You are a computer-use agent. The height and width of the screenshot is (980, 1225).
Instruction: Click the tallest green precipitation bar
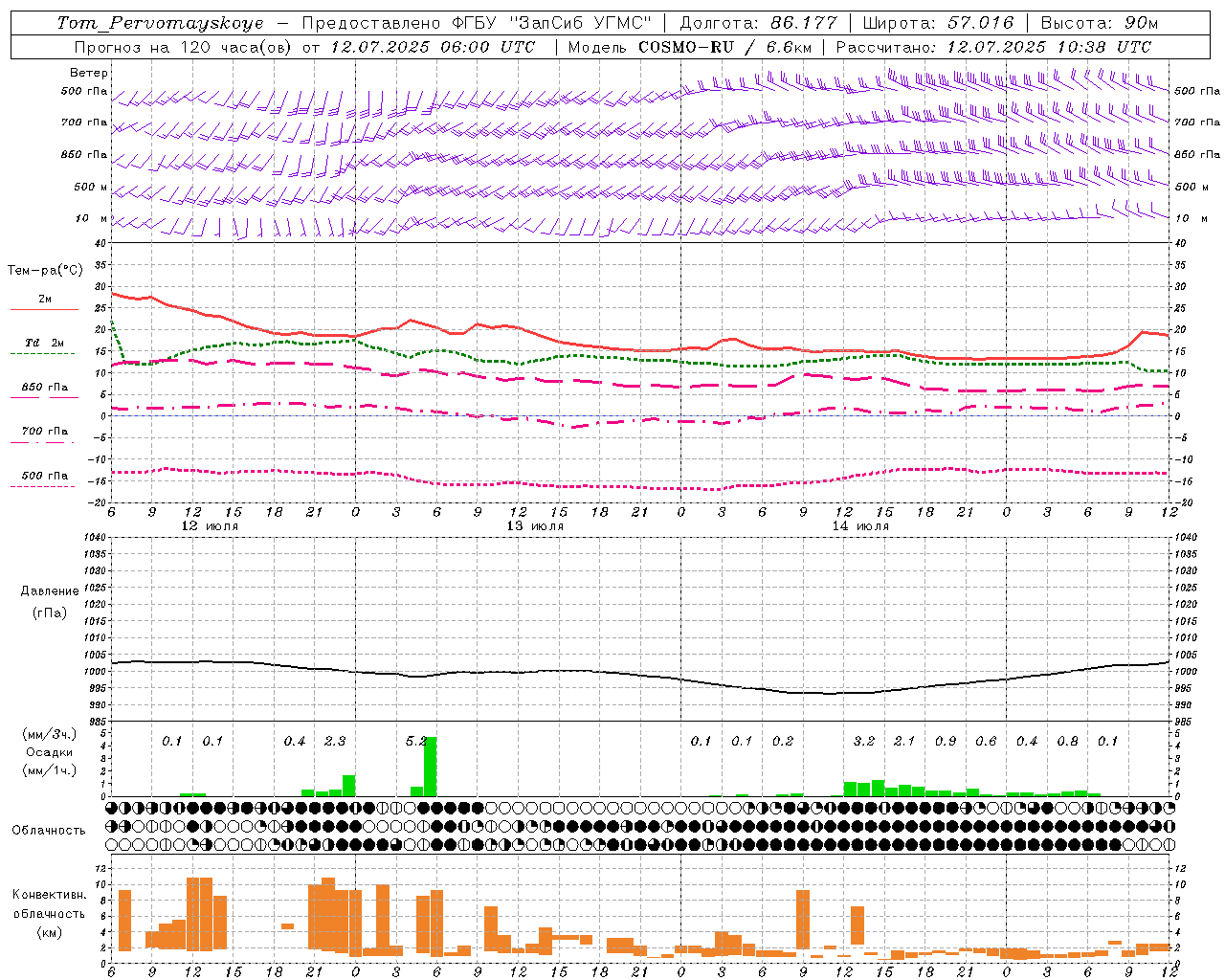tap(431, 767)
